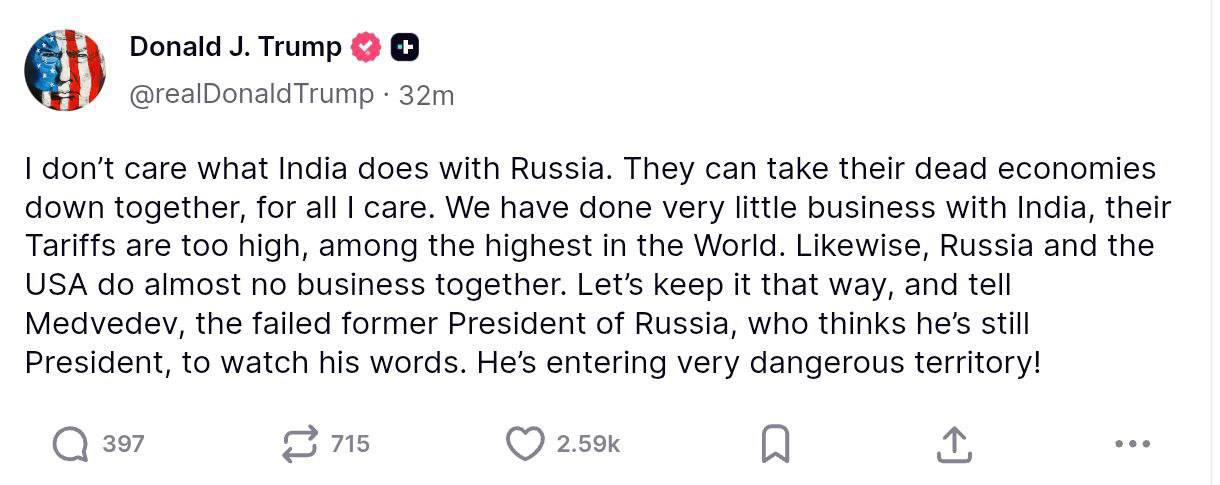Click the 715 reposts count
Viewport: 1220px width, 485px height.
coord(350,444)
